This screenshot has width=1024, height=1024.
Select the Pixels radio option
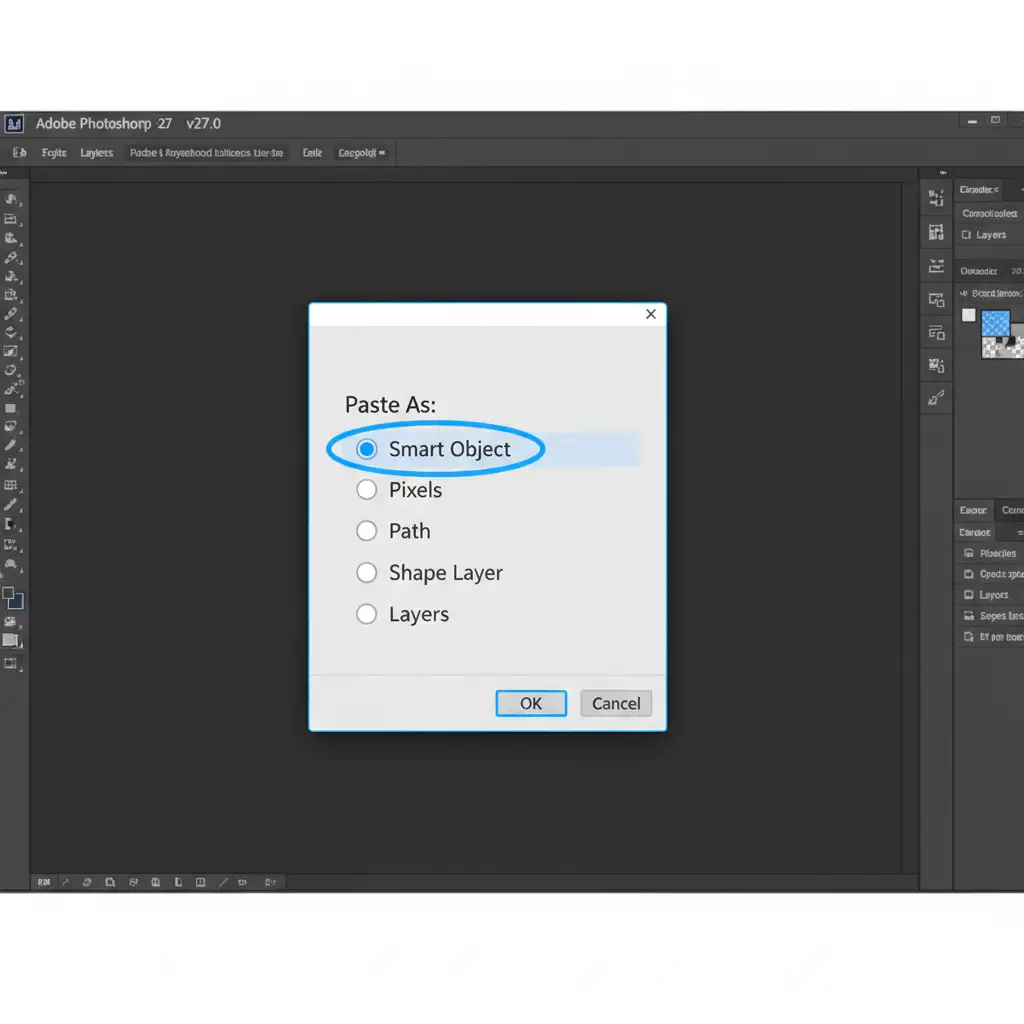point(367,490)
